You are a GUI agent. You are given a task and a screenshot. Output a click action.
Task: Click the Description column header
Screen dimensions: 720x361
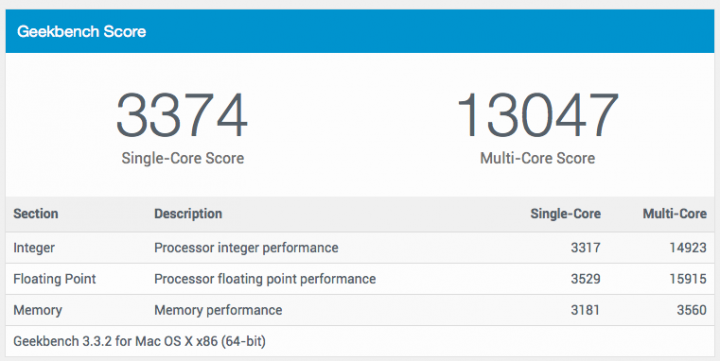(188, 214)
